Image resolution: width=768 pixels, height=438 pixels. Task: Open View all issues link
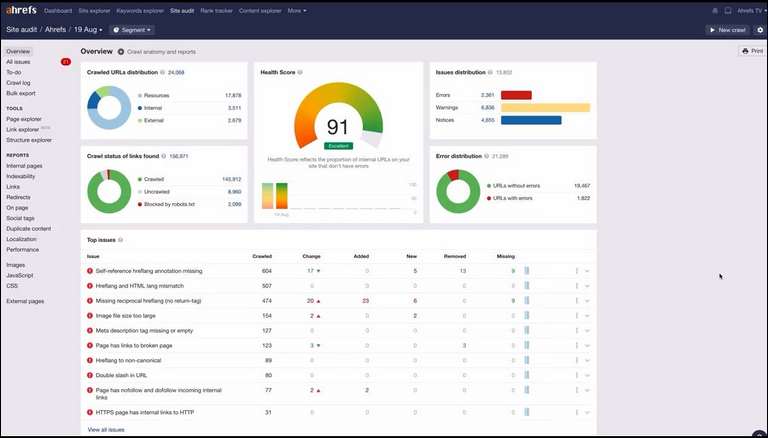106,430
